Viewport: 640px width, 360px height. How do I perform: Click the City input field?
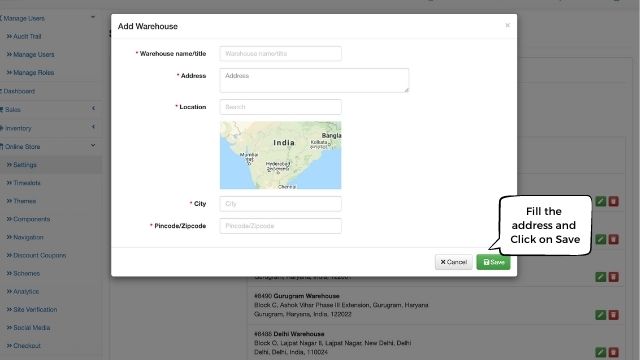(x=280, y=204)
